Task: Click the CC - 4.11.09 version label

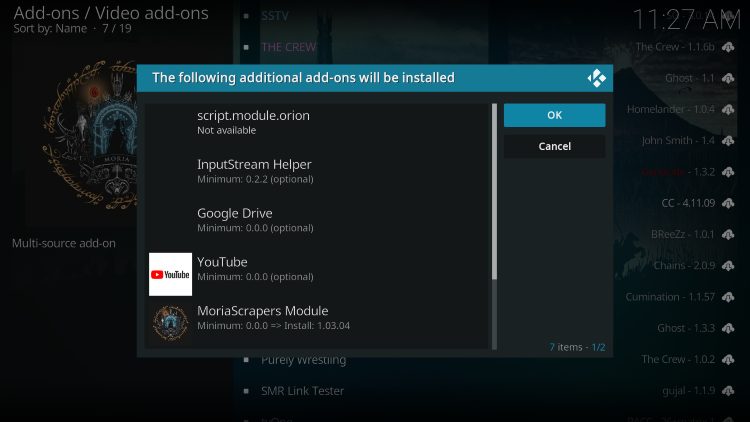Action: coord(688,203)
